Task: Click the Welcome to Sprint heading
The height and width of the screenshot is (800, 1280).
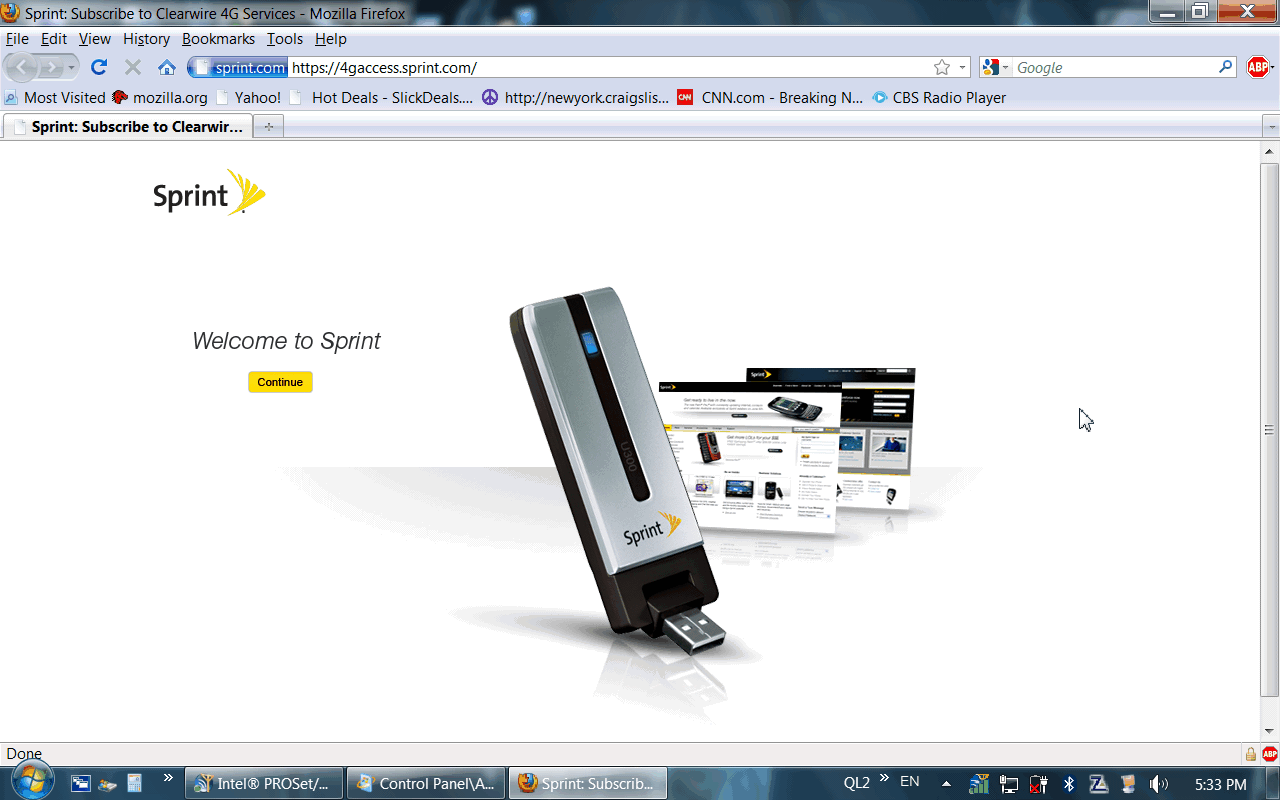Action: pyautogui.click(x=286, y=341)
